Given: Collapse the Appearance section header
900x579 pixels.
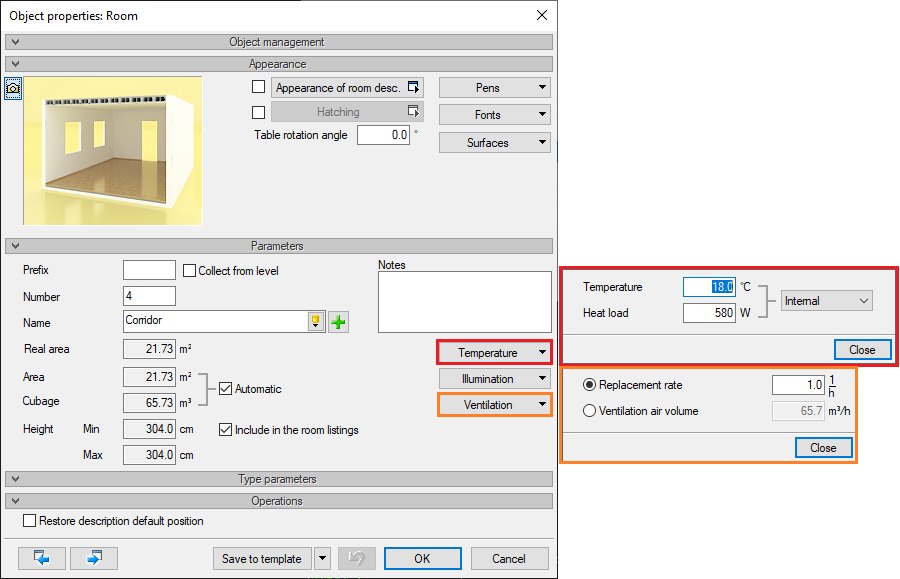Looking at the screenshot, I should (279, 64).
